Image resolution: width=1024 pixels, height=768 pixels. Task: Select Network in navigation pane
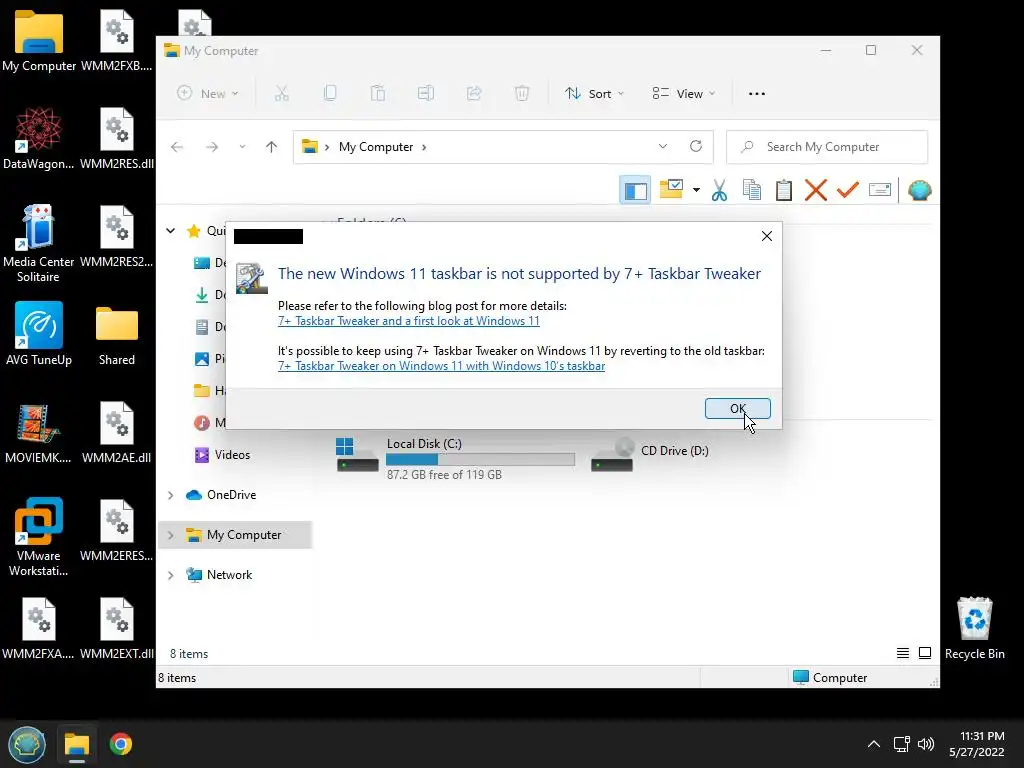tap(229, 575)
